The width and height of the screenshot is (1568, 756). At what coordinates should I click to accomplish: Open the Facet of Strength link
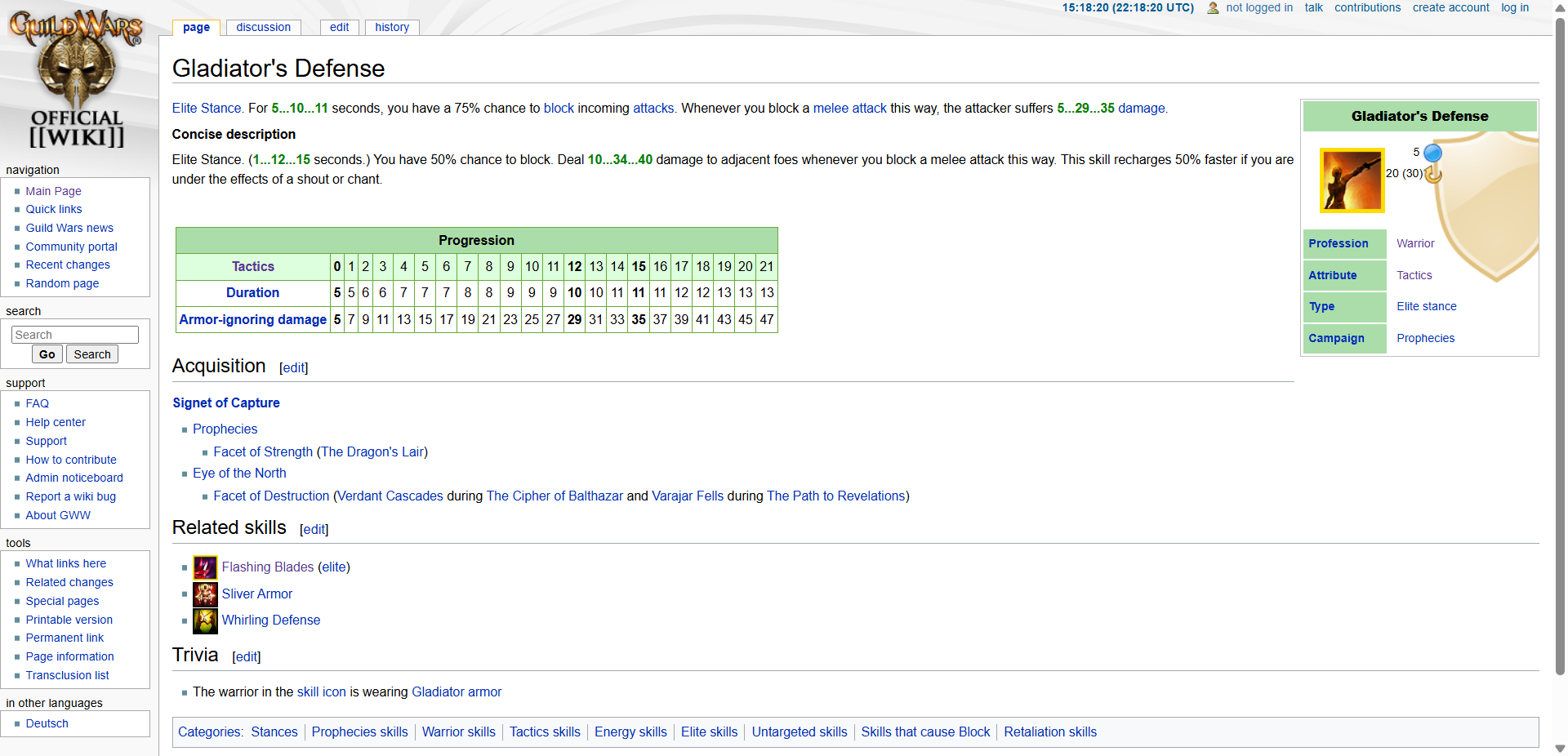coord(263,451)
